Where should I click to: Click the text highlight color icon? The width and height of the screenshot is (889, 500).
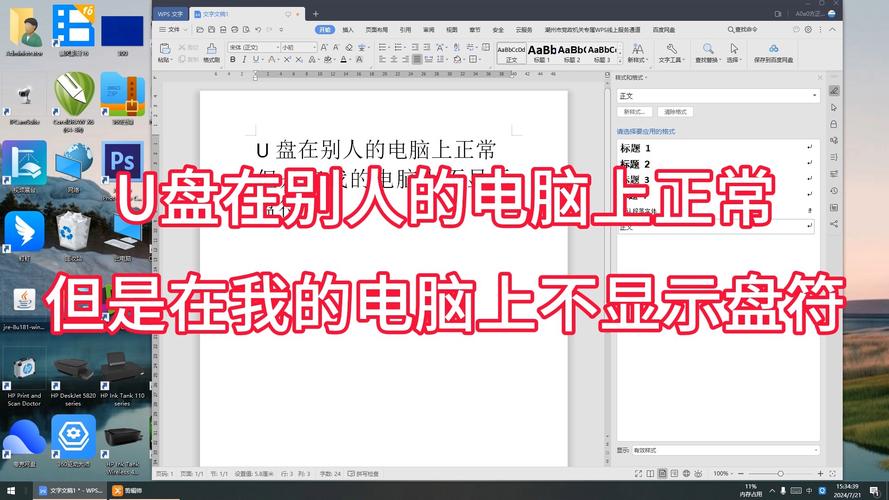pyautogui.click(x=327, y=60)
